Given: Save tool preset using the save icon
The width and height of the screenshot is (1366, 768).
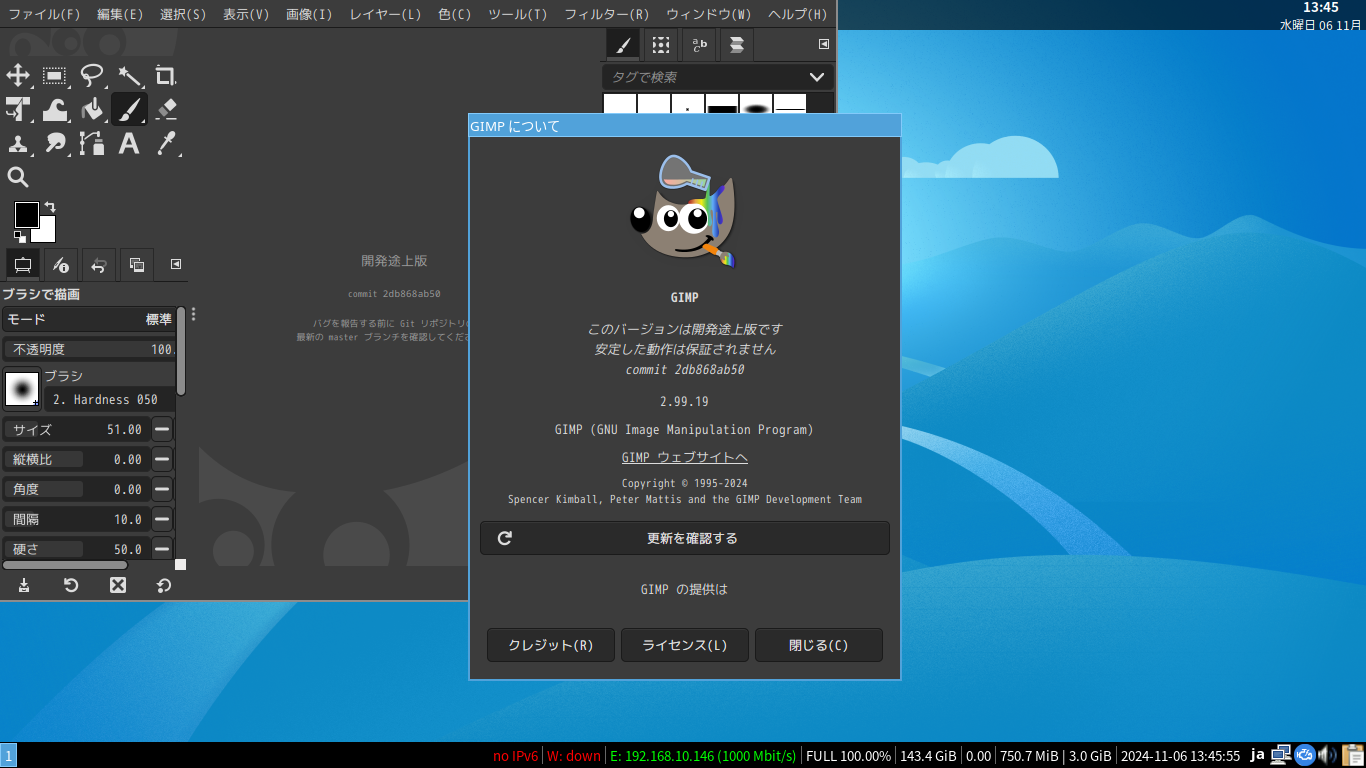Looking at the screenshot, I should [24, 585].
